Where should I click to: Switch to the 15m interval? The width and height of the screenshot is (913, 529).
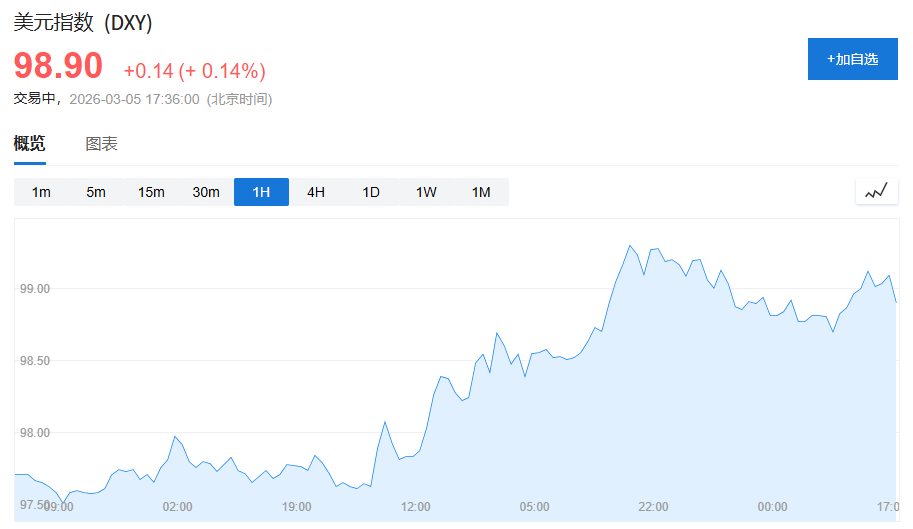(151, 192)
